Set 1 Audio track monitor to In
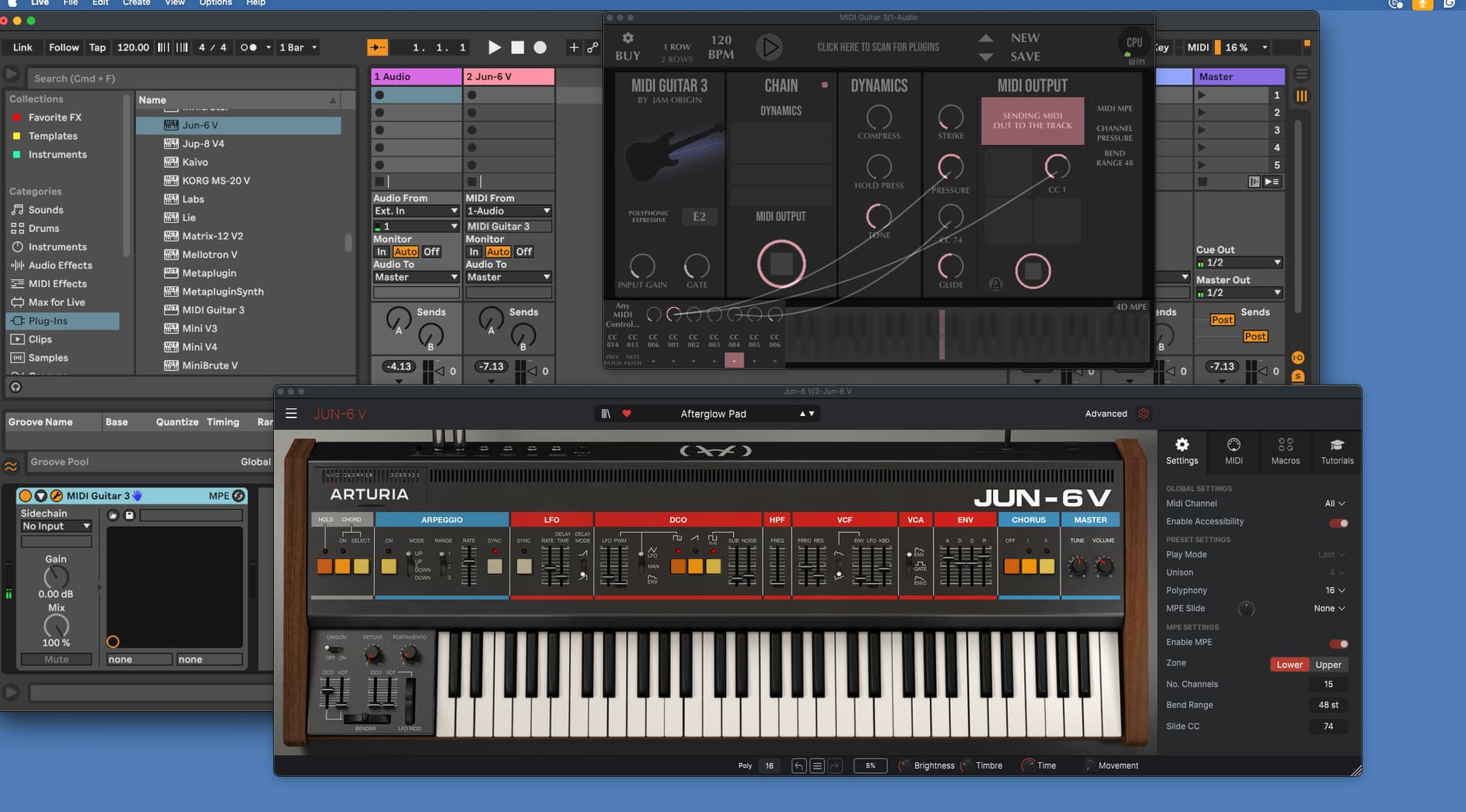This screenshot has width=1466, height=812. click(x=382, y=252)
